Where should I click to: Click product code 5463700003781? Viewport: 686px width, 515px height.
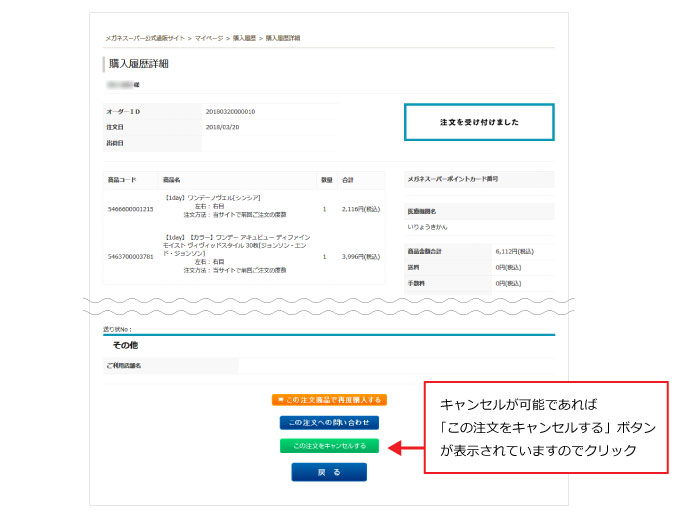pyautogui.click(x=130, y=256)
